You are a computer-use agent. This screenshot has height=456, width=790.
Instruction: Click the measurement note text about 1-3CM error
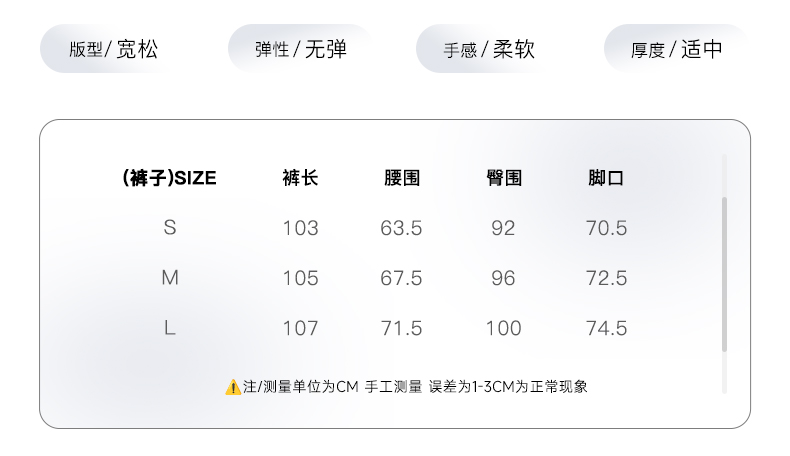(415, 386)
